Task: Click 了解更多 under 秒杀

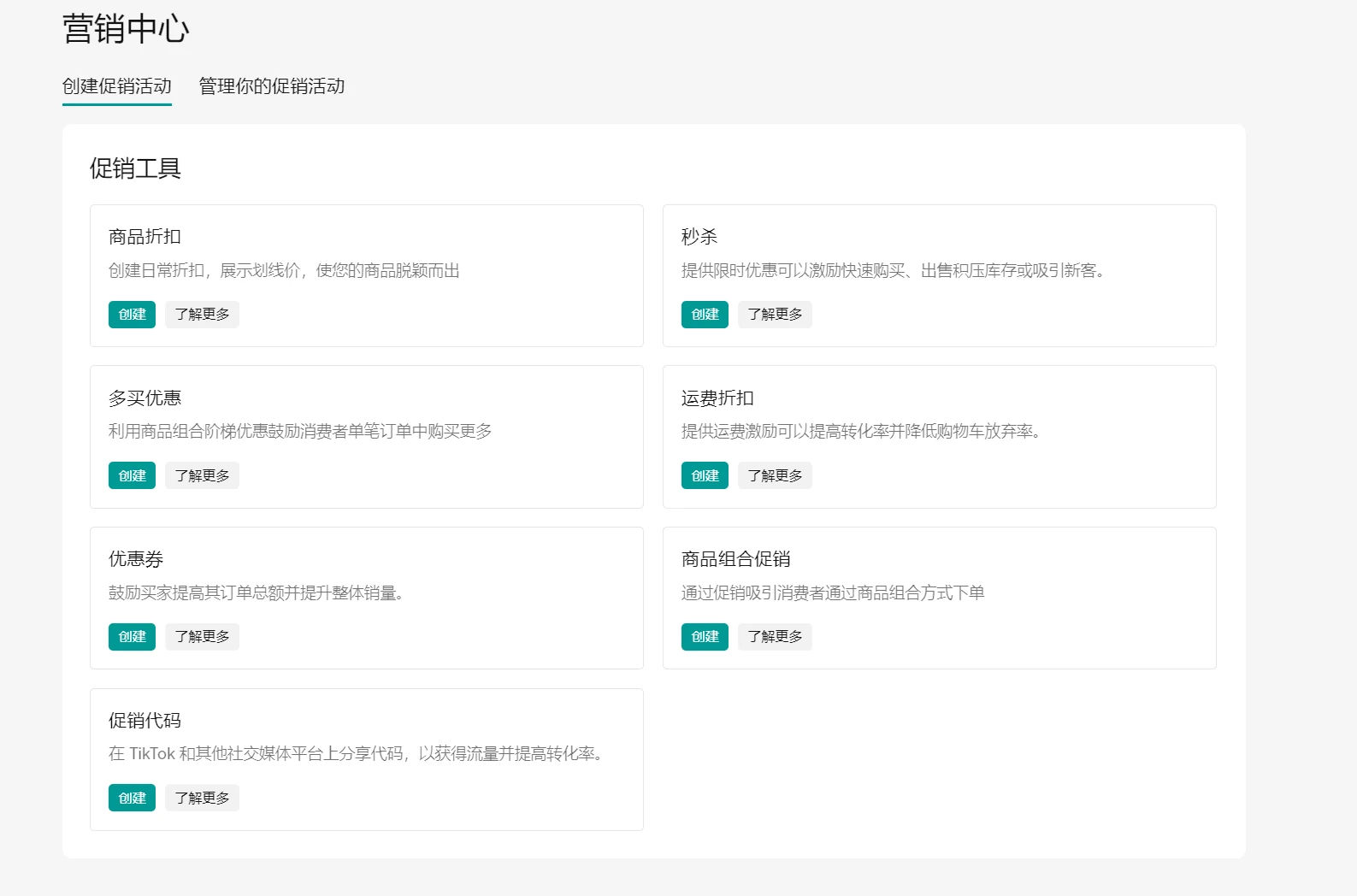Action: [x=775, y=315]
